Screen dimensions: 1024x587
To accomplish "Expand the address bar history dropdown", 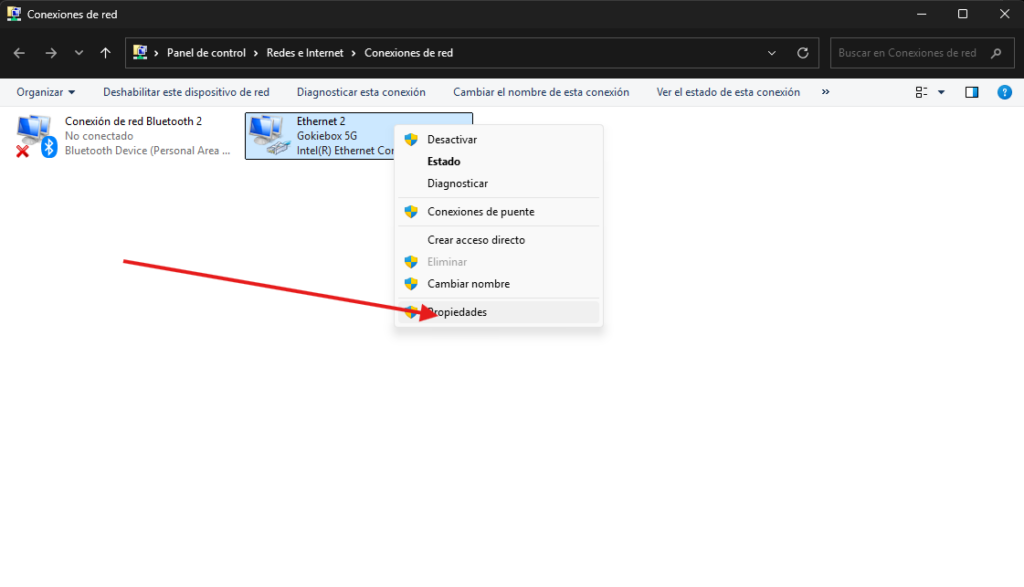I will click(x=771, y=53).
